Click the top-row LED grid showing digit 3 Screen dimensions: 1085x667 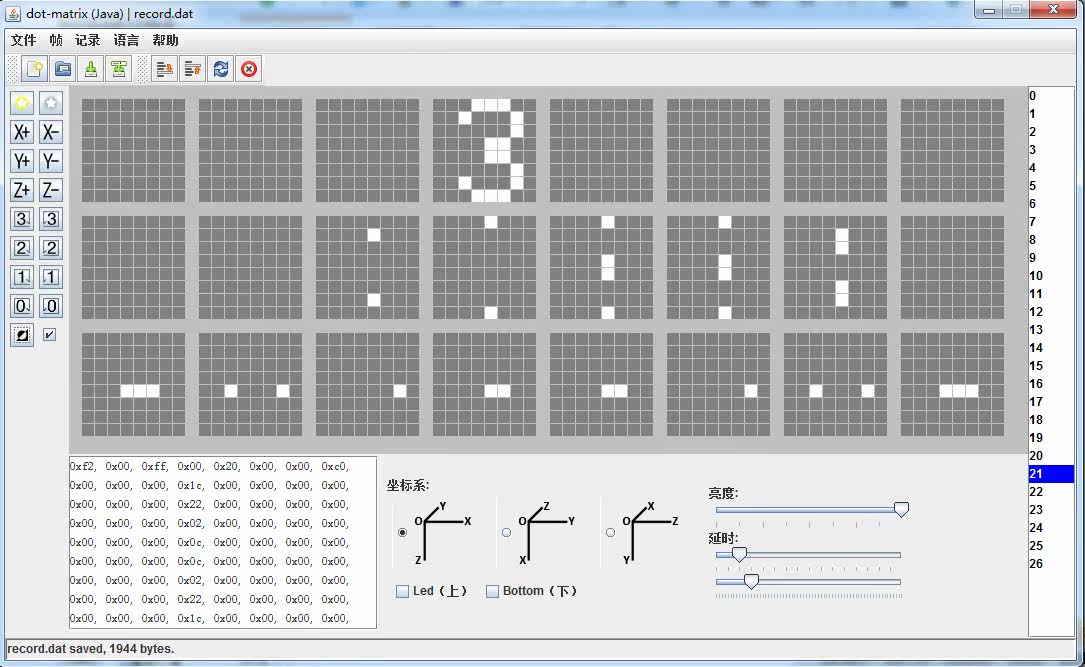(x=484, y=150)
